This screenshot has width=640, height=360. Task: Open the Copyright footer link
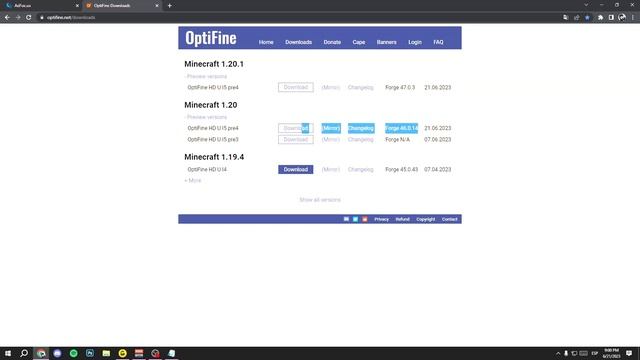[425, 219]
